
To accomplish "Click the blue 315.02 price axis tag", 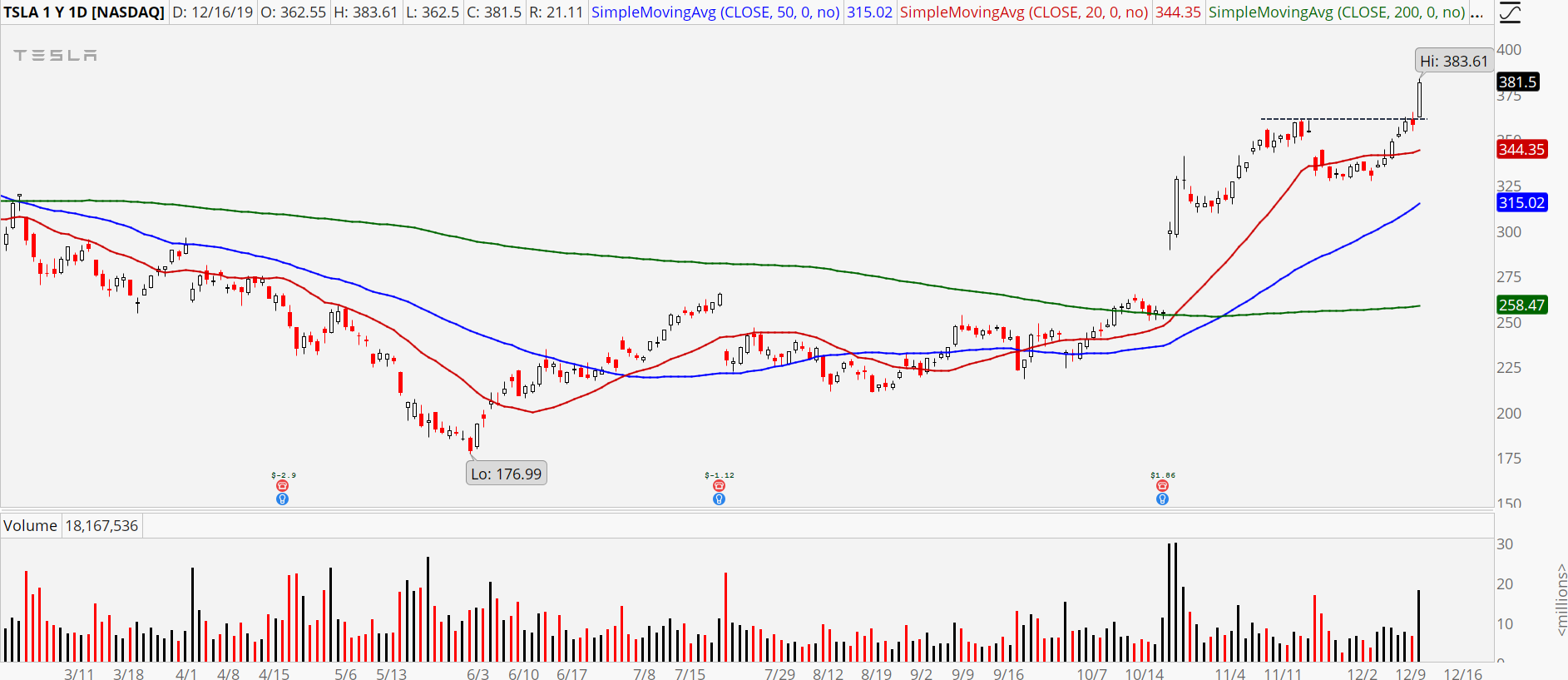I will 1522,202.
